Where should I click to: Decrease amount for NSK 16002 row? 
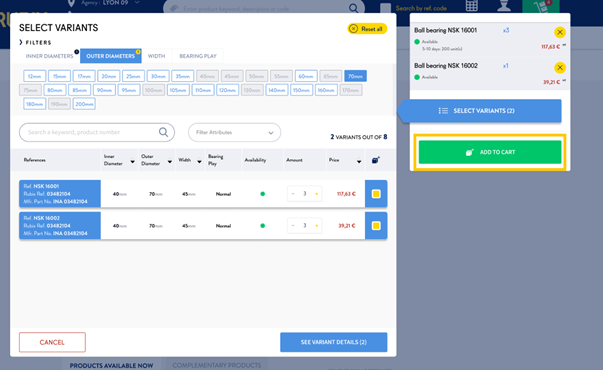coord(293,226)
